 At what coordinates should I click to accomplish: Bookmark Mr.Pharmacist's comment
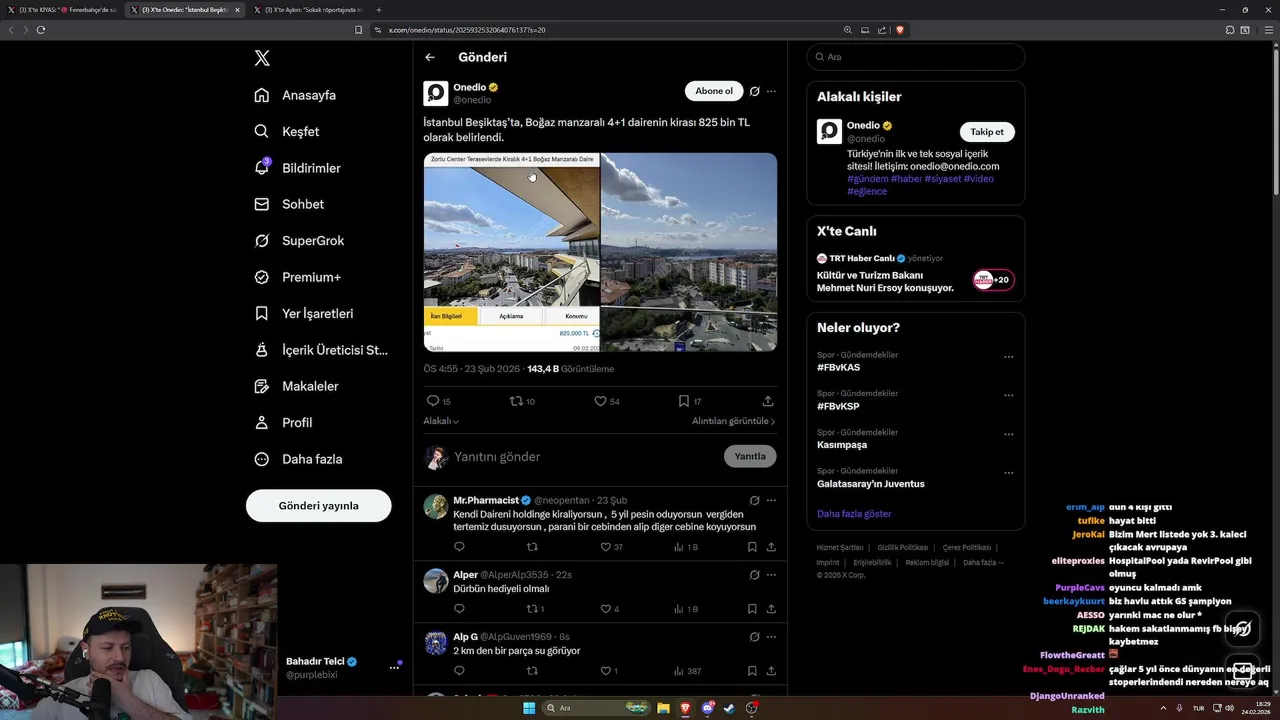click(752, 547)
